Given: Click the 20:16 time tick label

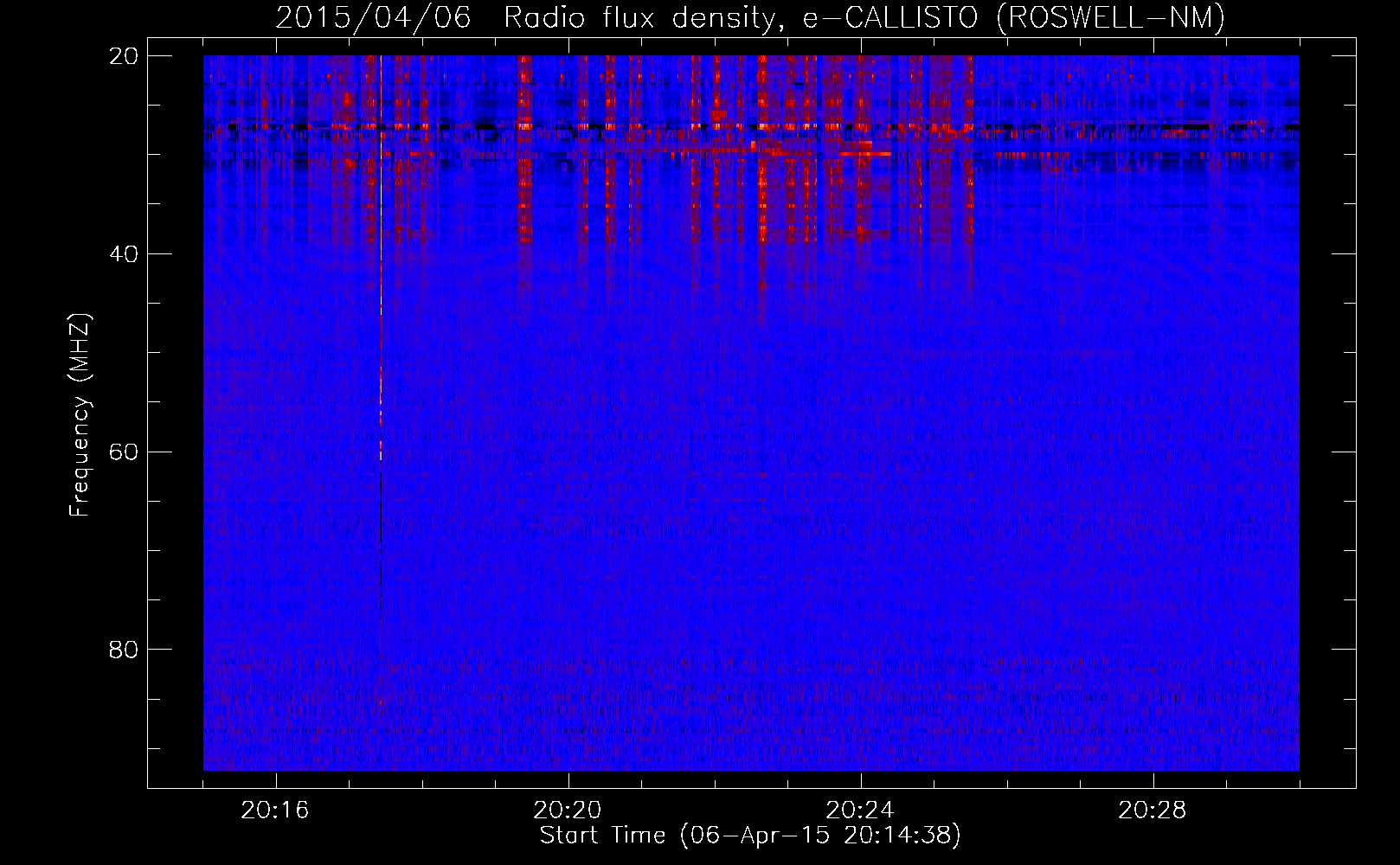Looking at the screenshot, I should pos(275,811).
